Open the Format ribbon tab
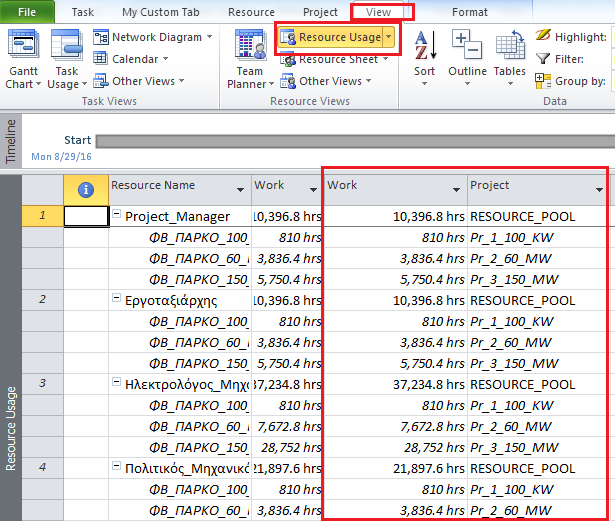615x521 pixels. pyautogui.click(x=470, y=12)
